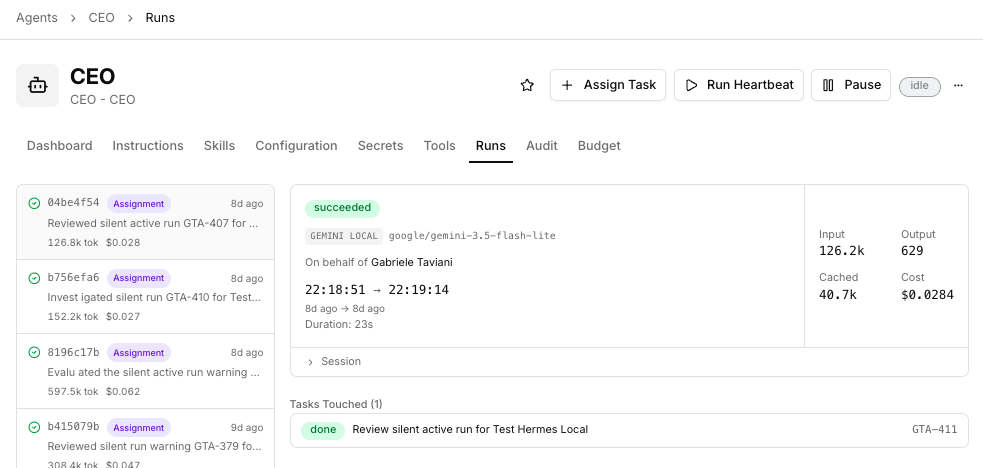This screenshot has height=468, width=983.
Task: Click the idle status badge
Action: pos(920,86)
